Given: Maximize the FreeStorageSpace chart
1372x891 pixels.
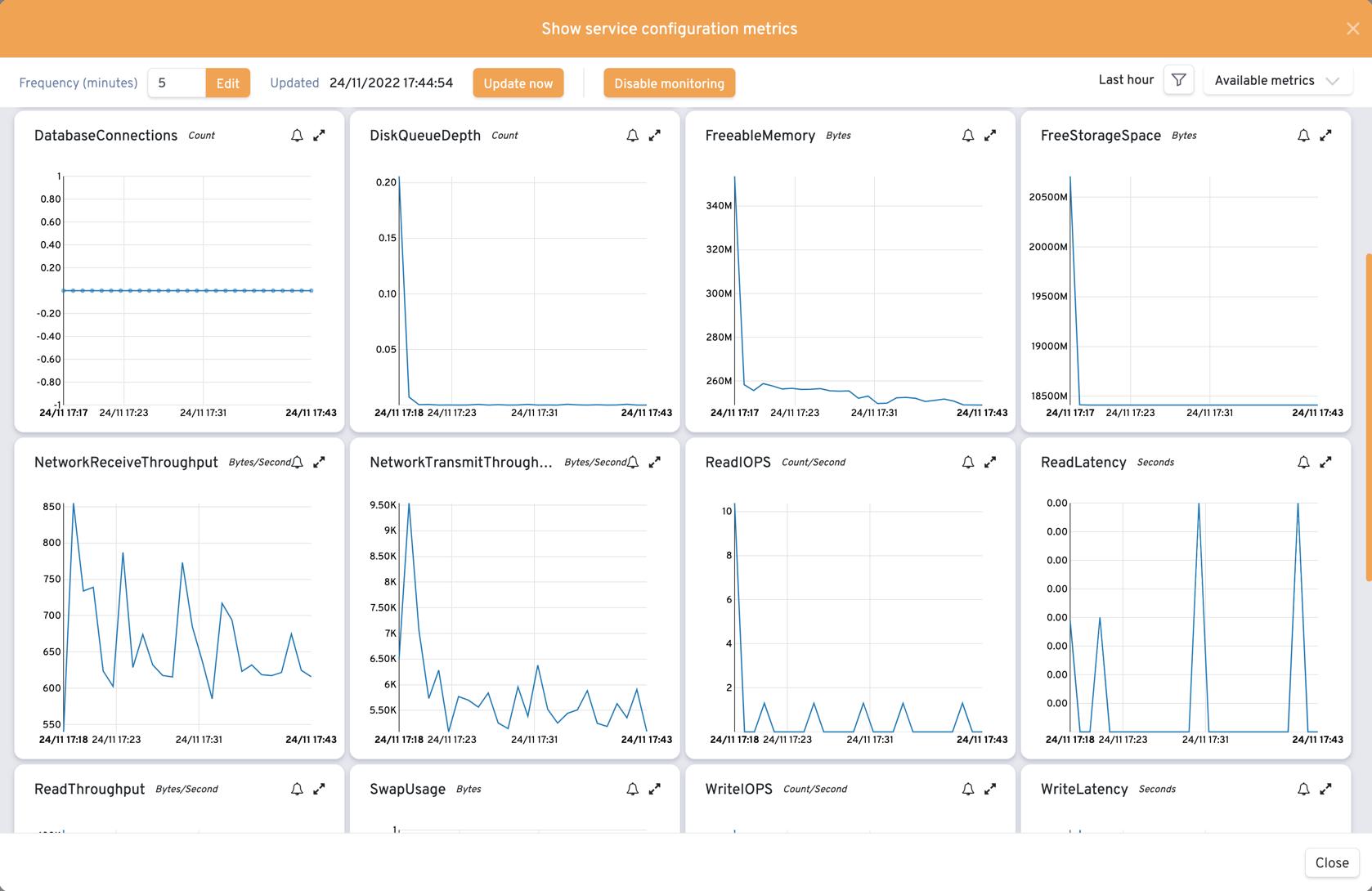Looking at the screenshot, I should [1325, 136].
